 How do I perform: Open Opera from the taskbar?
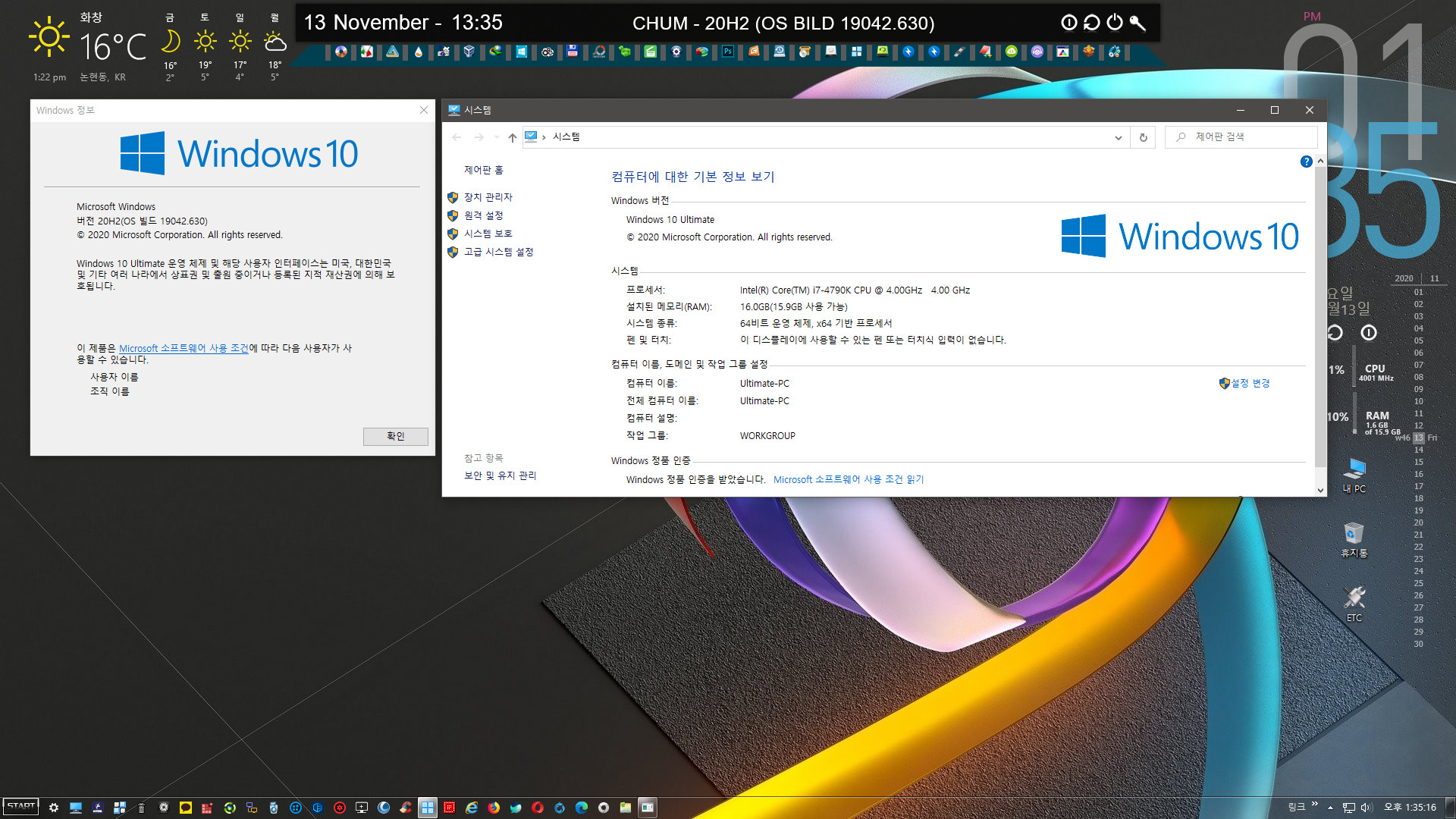(x=538, y=808)
